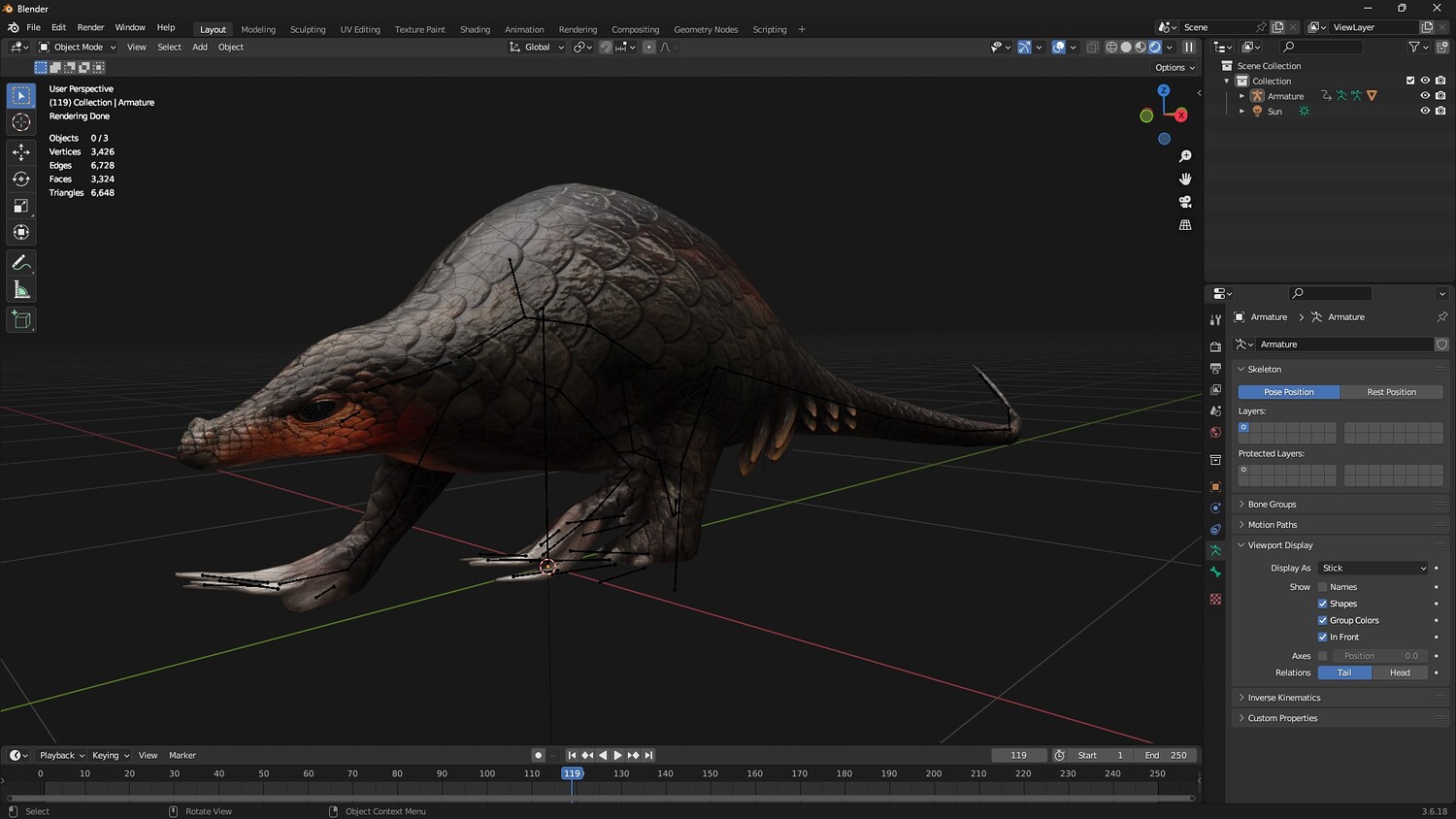Open the Display As Stick dropdown

click(1373, 569)
